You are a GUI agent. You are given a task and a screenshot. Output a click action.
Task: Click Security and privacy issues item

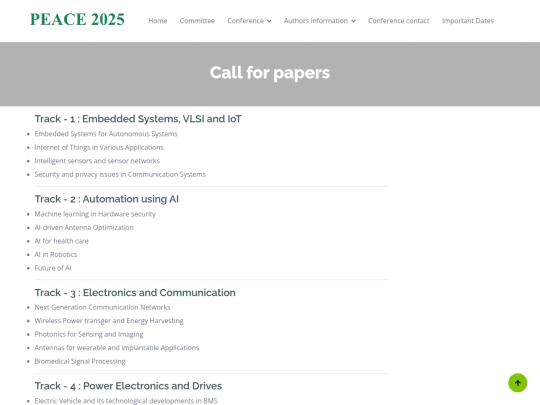click(x=120, y=174)
